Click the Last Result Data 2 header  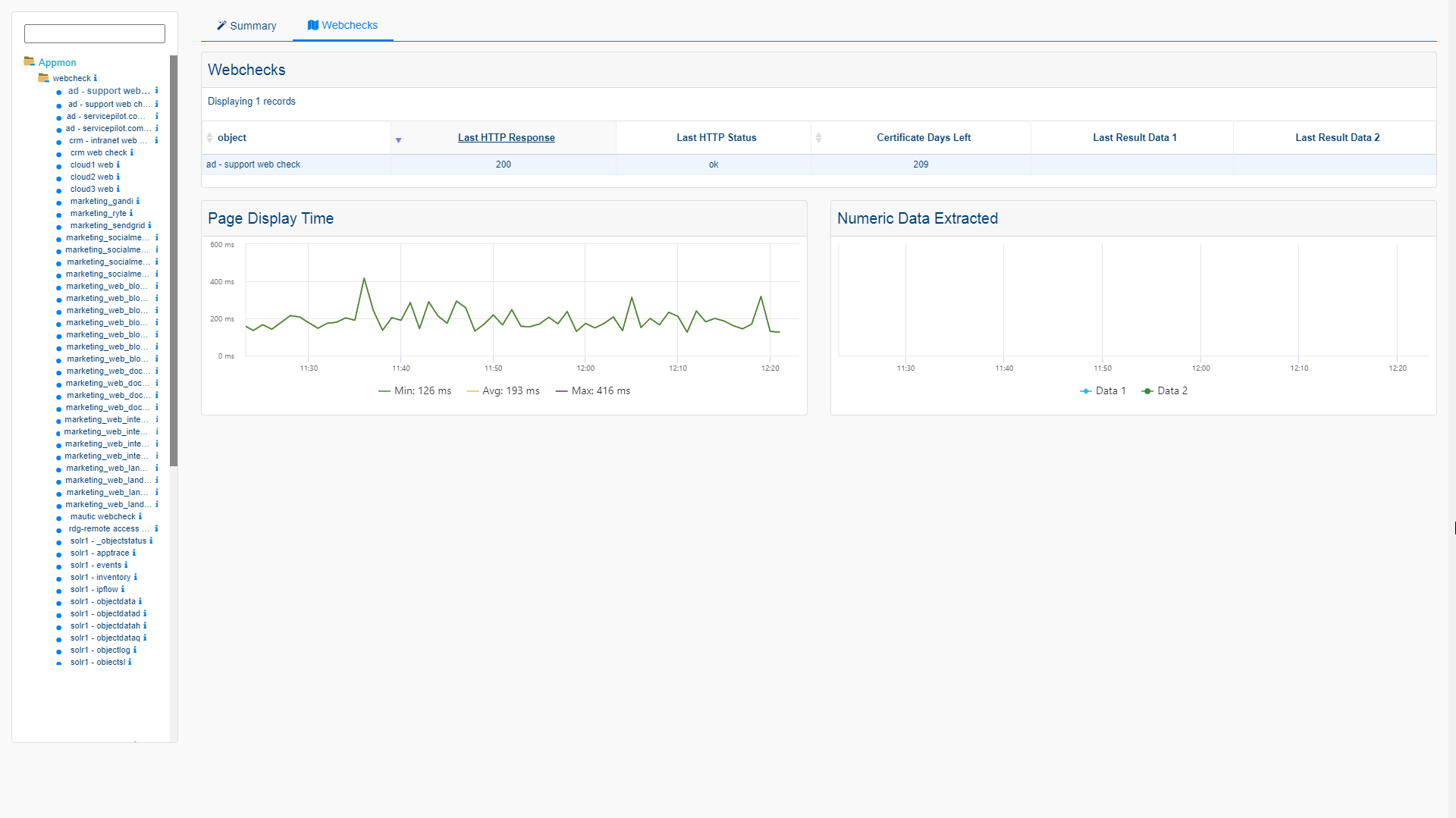(x=1338, y=137)
